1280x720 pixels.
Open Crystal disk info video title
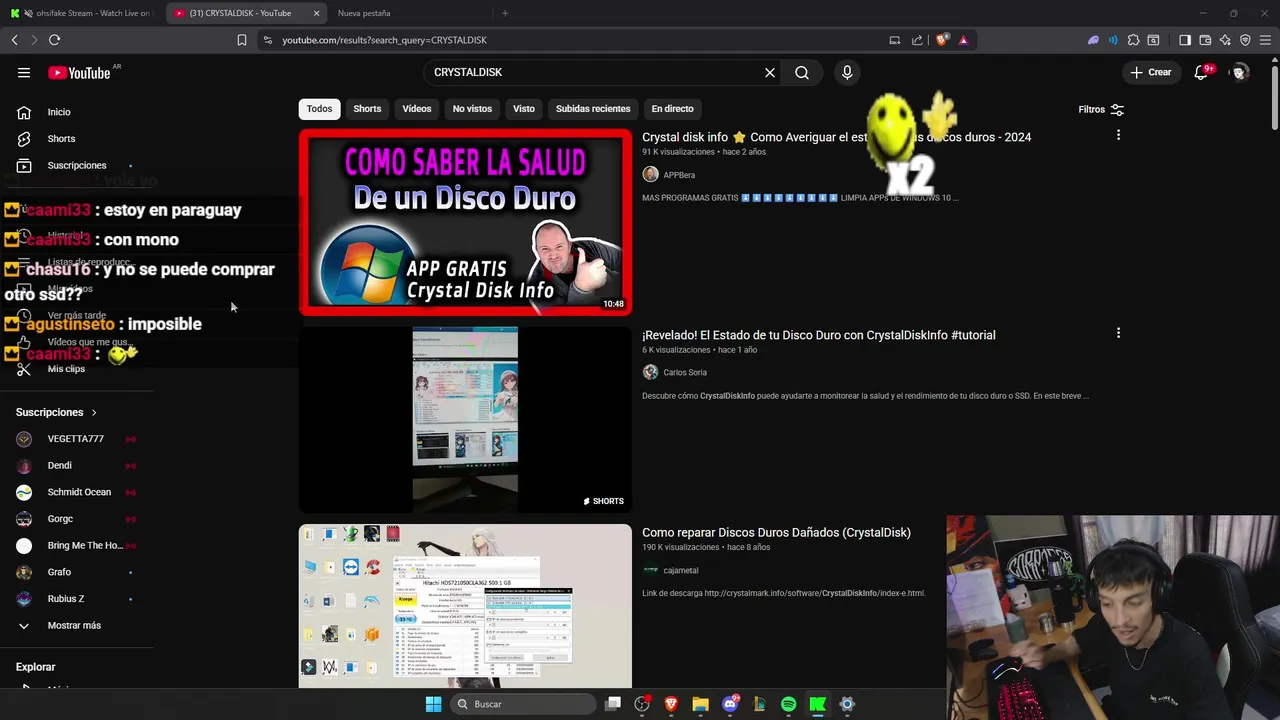coord(836,137)
